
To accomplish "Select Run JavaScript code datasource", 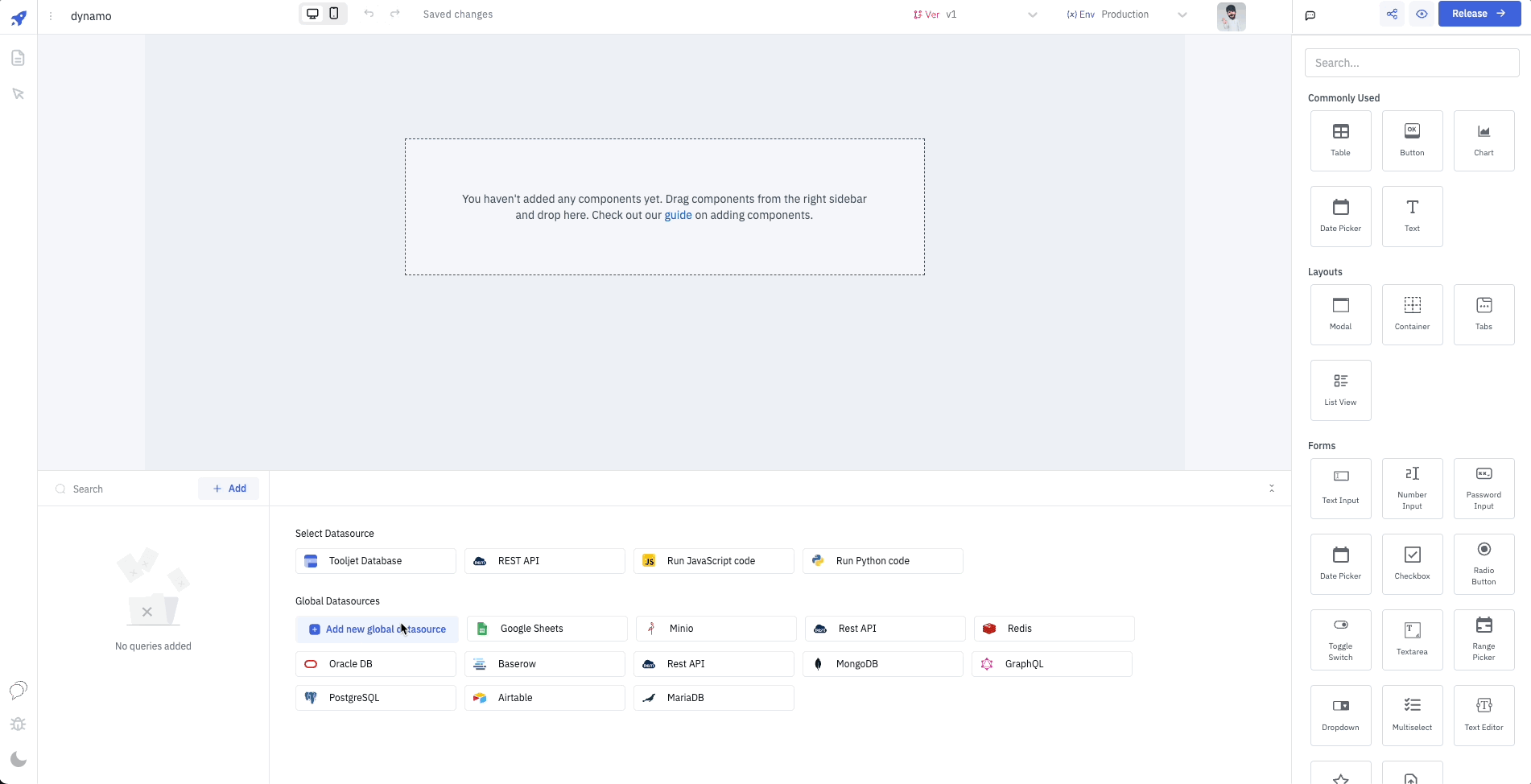I will [713, 561].
